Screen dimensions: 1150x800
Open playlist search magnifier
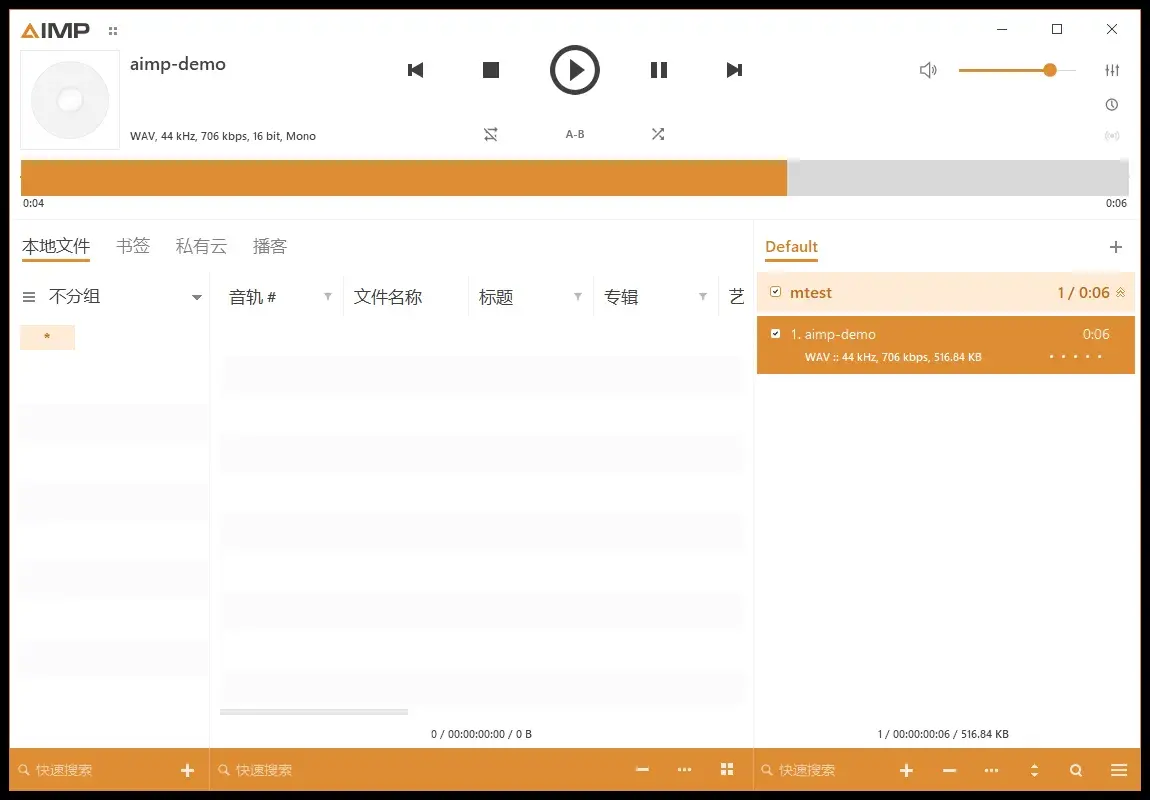(1076, 770)
